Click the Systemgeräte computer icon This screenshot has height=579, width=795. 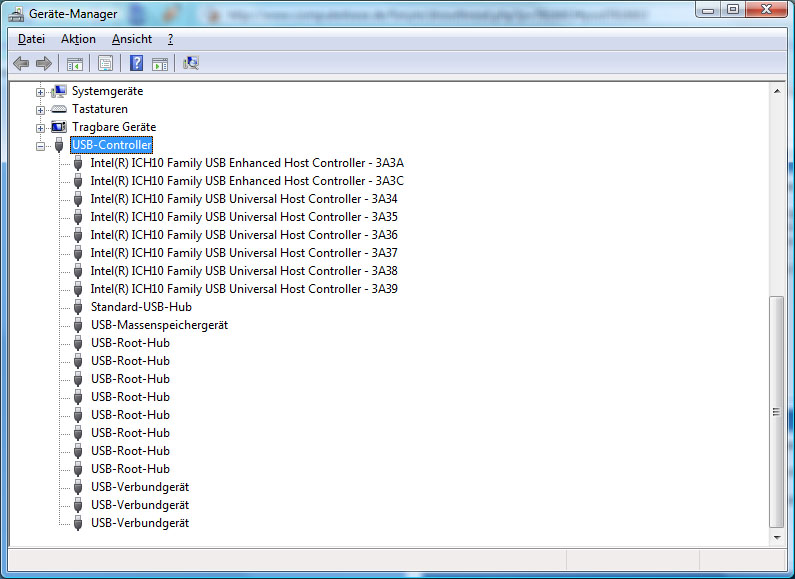point(59,92)
